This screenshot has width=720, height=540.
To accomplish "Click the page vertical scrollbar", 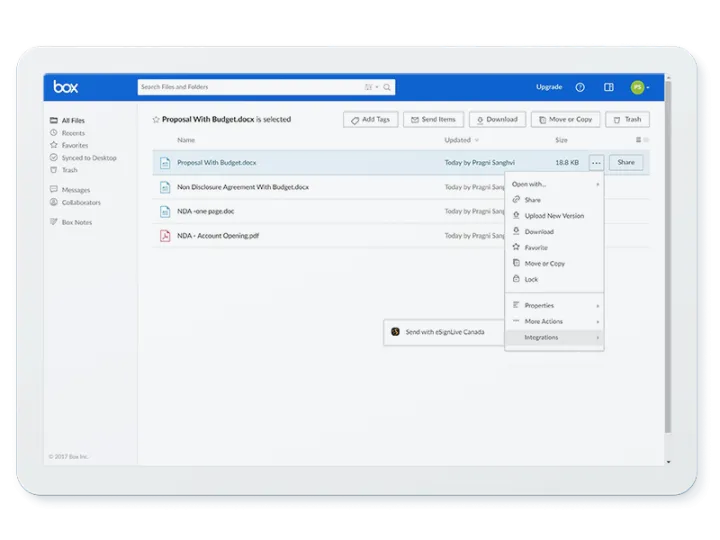I will 668,257.
